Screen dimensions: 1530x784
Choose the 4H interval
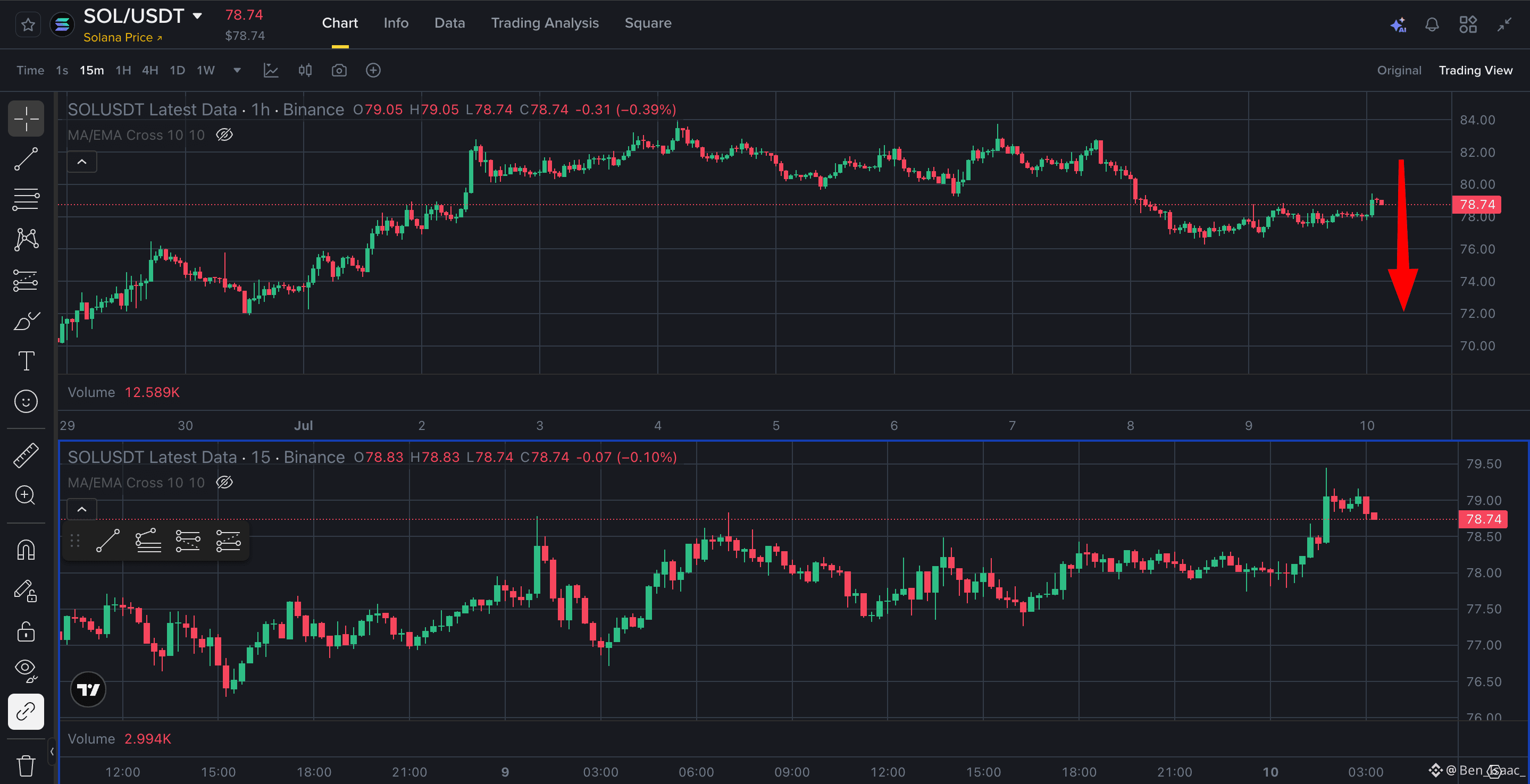tap(149, 70)
